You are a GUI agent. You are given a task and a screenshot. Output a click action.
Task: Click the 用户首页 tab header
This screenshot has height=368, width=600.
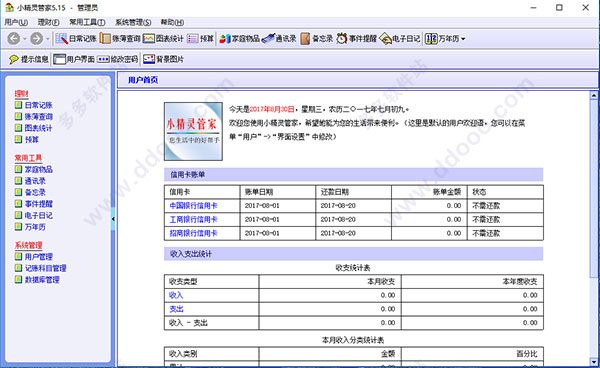(x=143, y=80)
